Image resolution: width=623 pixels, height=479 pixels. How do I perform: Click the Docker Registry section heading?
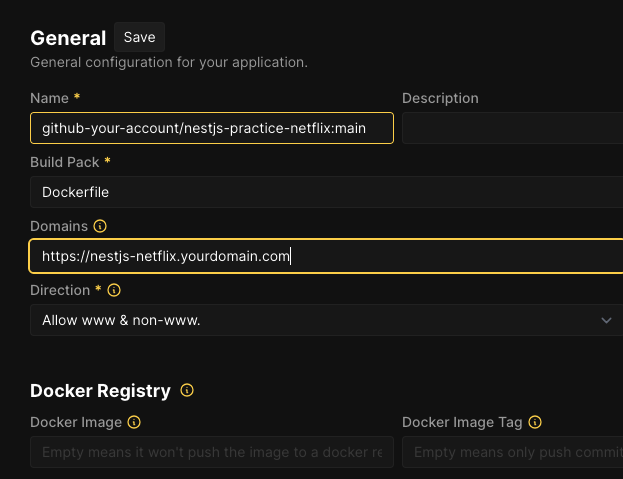tap(100, 390)
